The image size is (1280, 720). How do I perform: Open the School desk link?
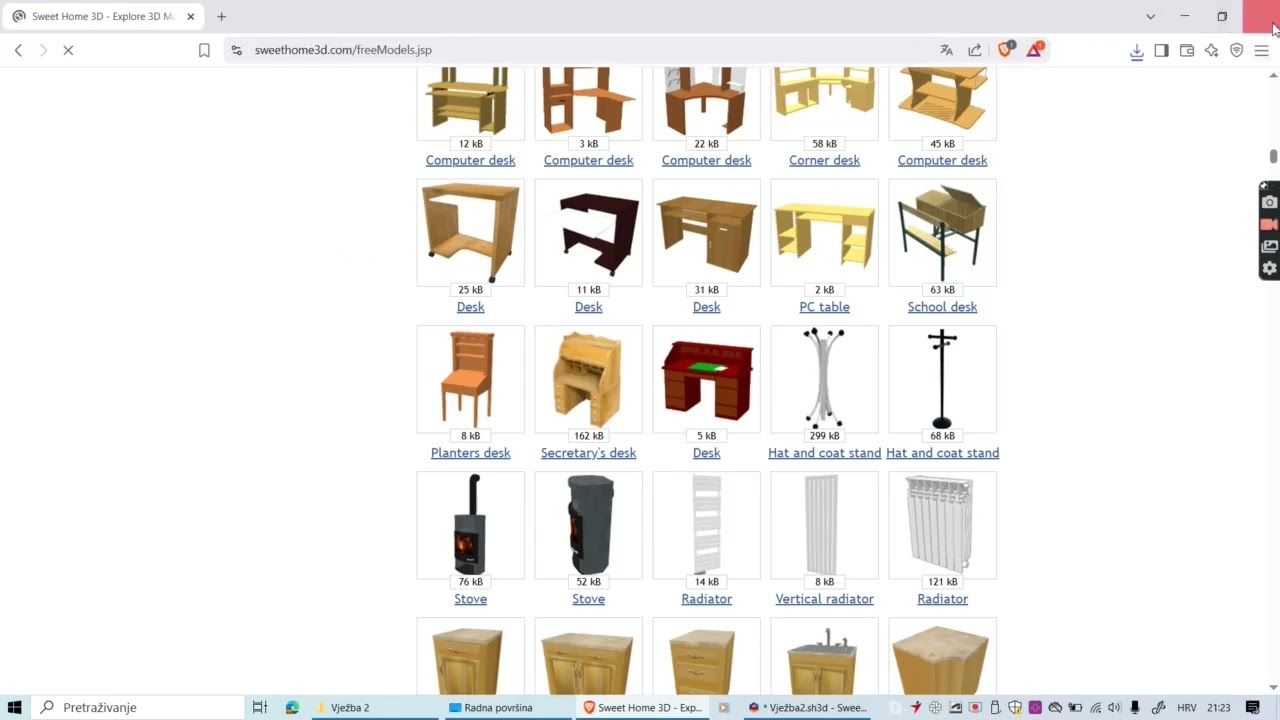(x=942, y=307)
